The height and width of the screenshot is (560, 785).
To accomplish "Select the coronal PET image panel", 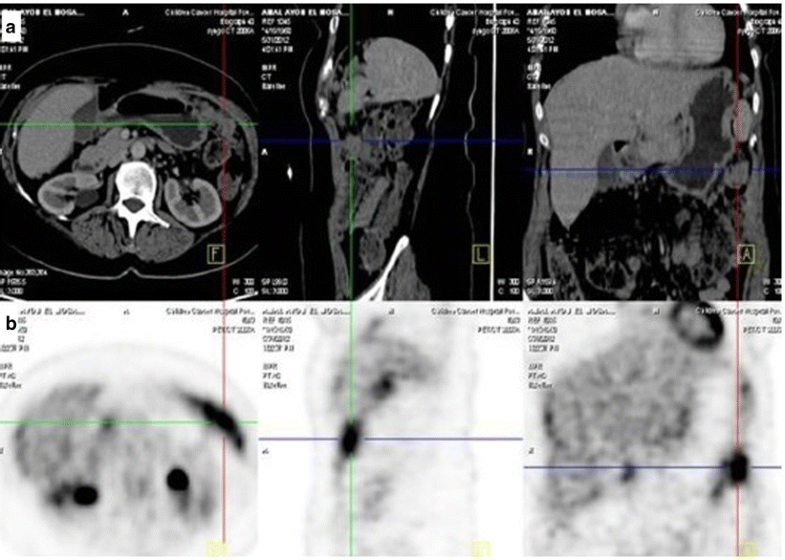I will click(652, 430).
